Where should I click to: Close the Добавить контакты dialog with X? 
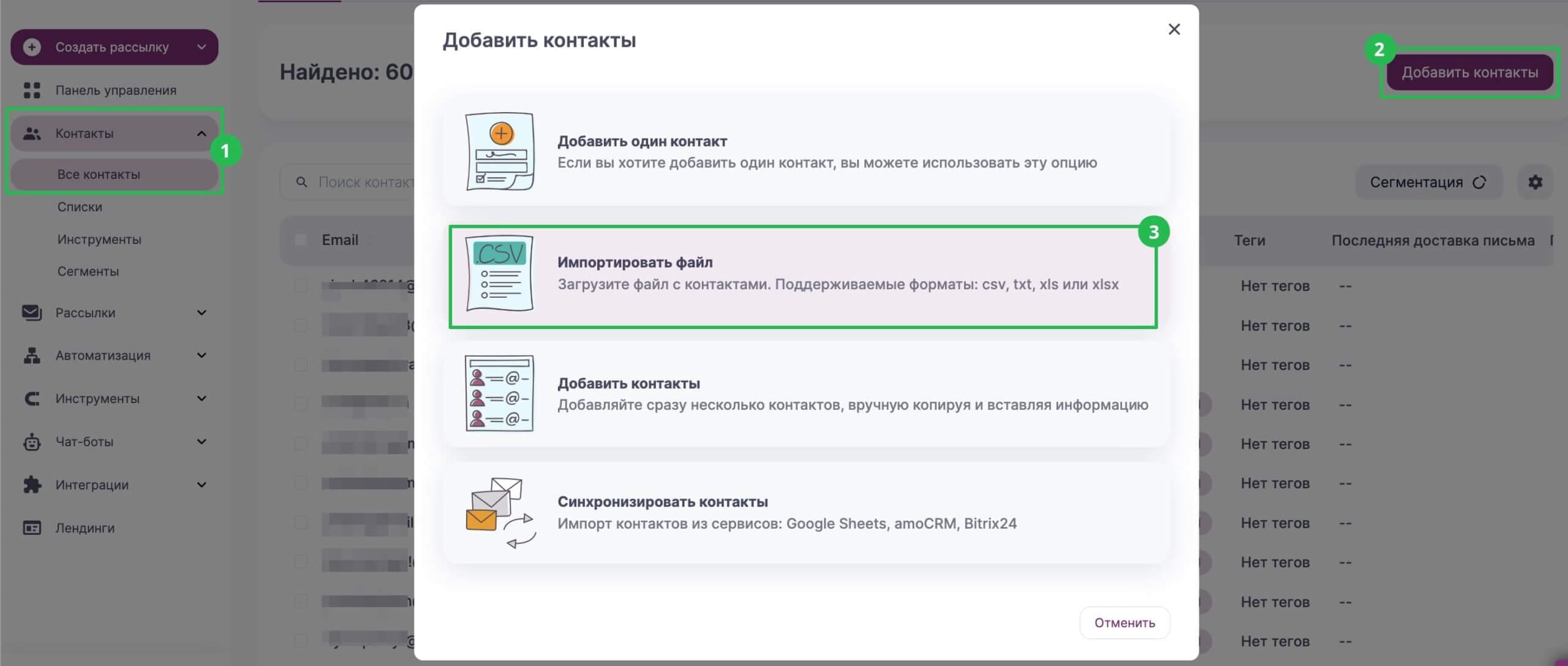pos(1174,29)
